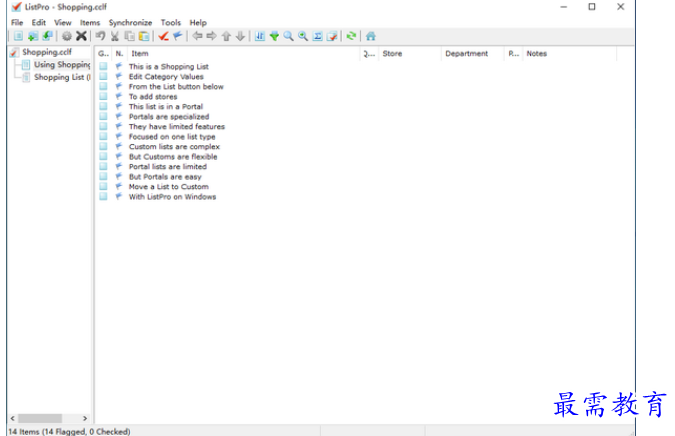This screenshot has height=436, width=675.
Task: Click flag icon beside 'Move a List to Custom'
Action: pos(118,186)
